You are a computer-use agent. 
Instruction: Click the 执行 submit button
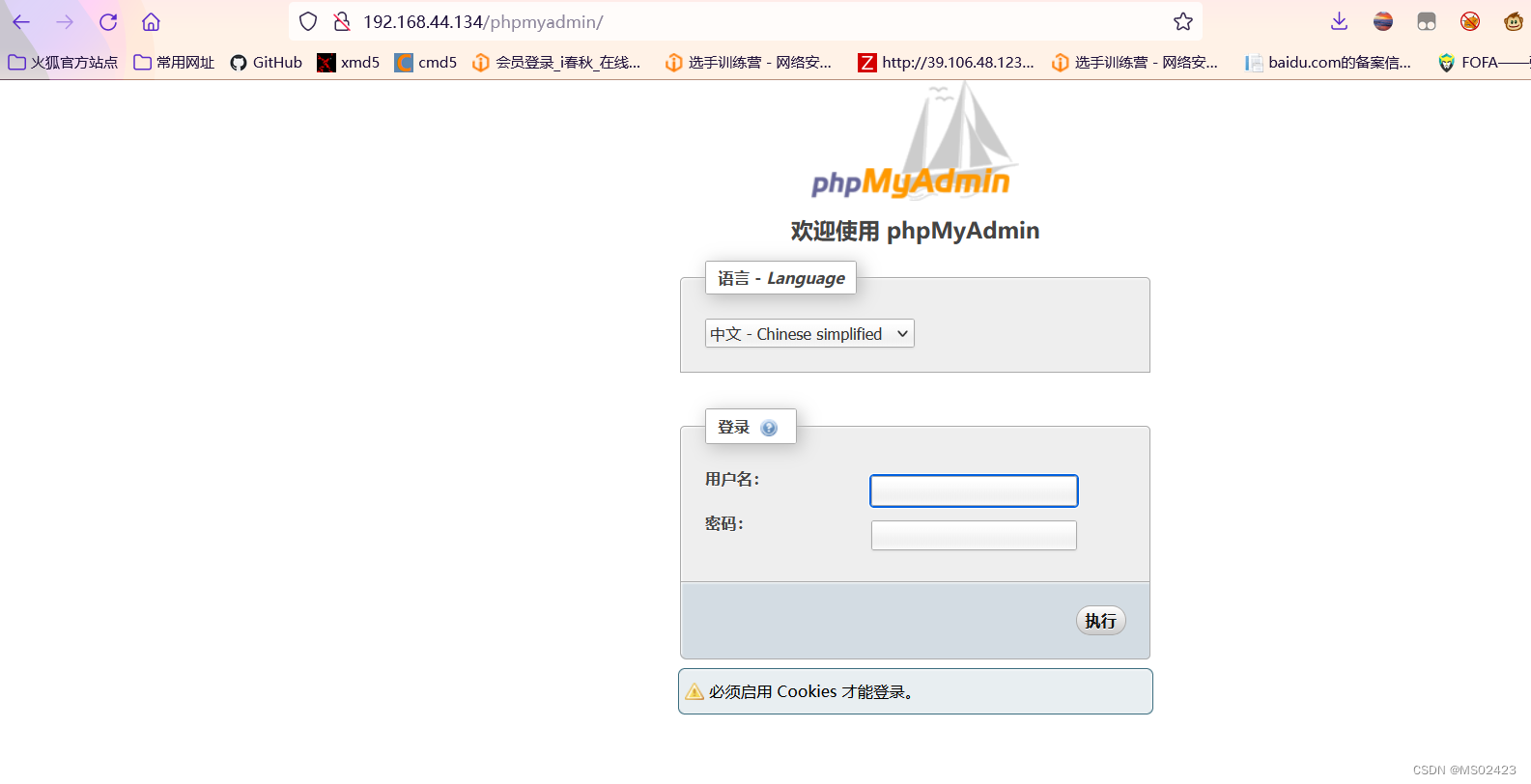click(x=1101, y=621)
